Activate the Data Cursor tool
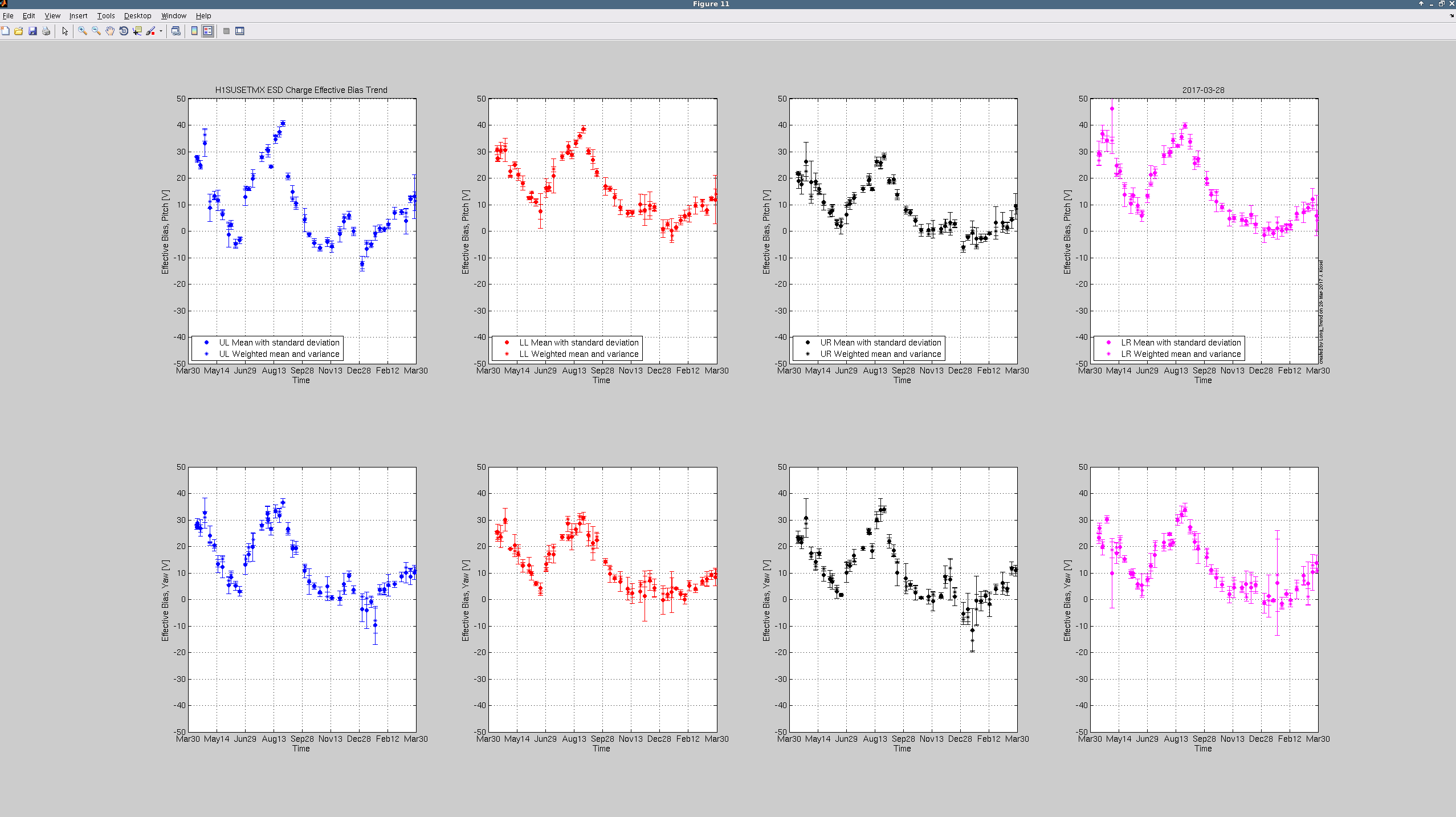 coord(137,31)
